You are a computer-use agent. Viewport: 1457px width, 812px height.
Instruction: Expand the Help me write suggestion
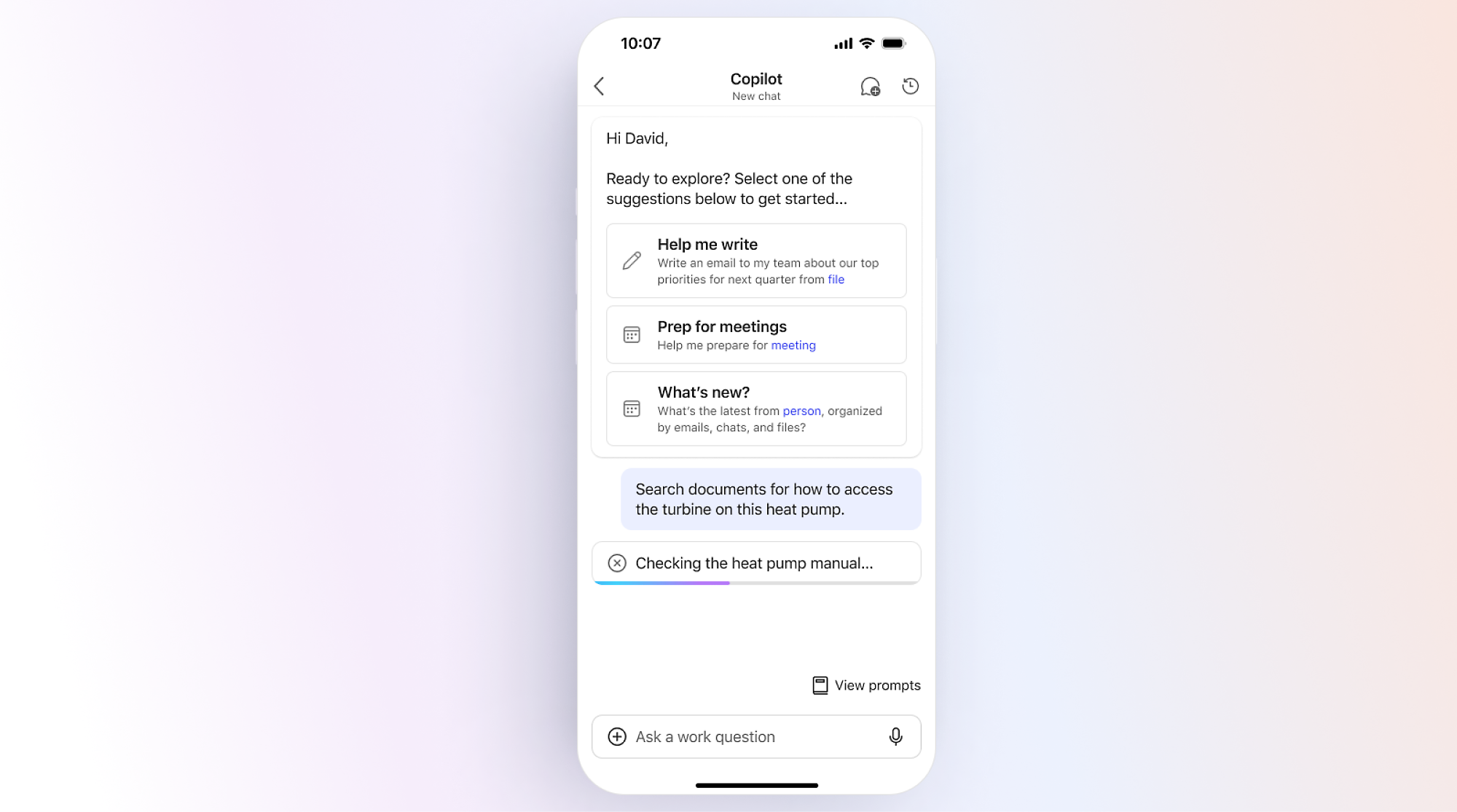pos(756,260)
